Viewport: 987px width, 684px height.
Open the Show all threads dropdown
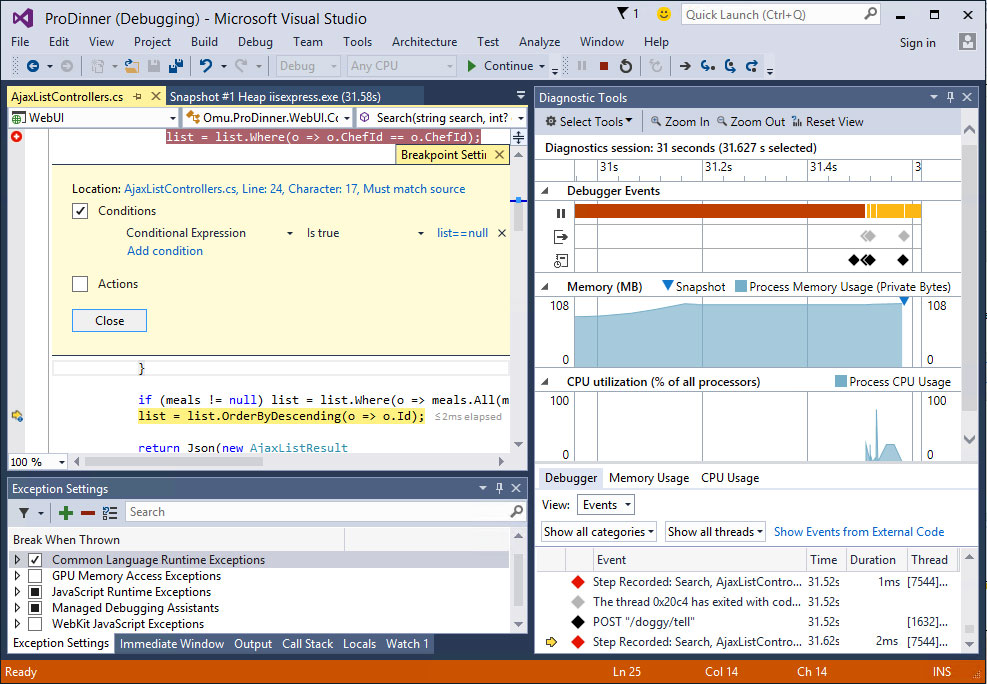[x=714, y=531]
